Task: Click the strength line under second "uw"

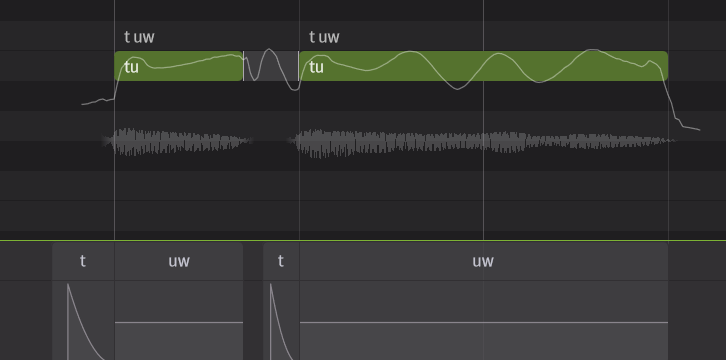Action: (x=483, y=322)
